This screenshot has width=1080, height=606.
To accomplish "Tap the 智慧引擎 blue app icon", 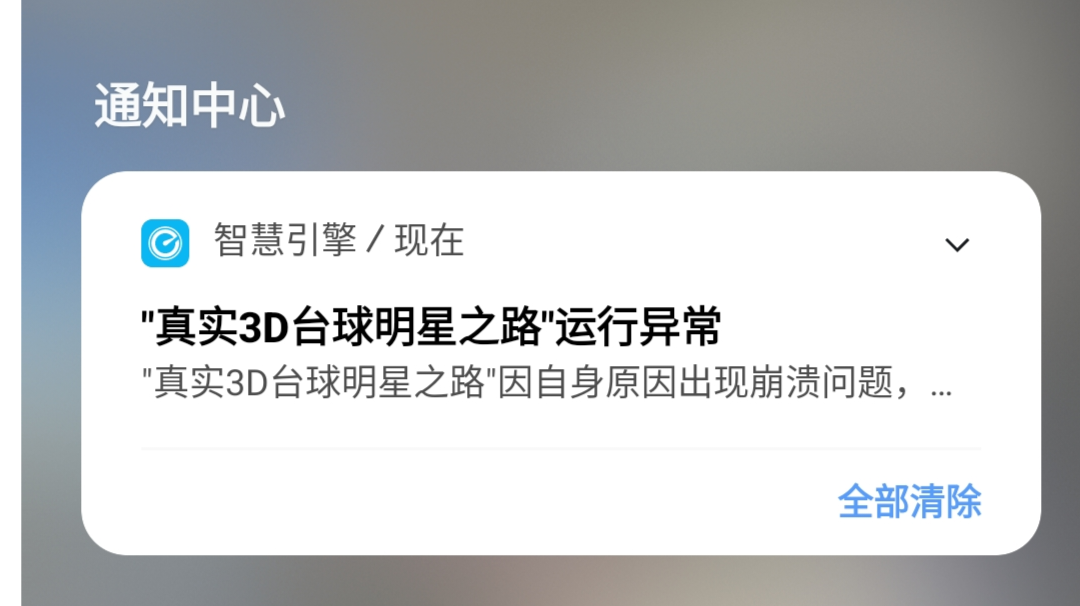I will coord(165,243).
